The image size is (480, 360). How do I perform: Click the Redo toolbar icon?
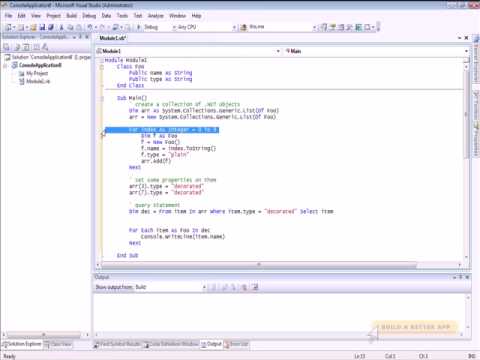pyautogui.click(x=102, y=27)
